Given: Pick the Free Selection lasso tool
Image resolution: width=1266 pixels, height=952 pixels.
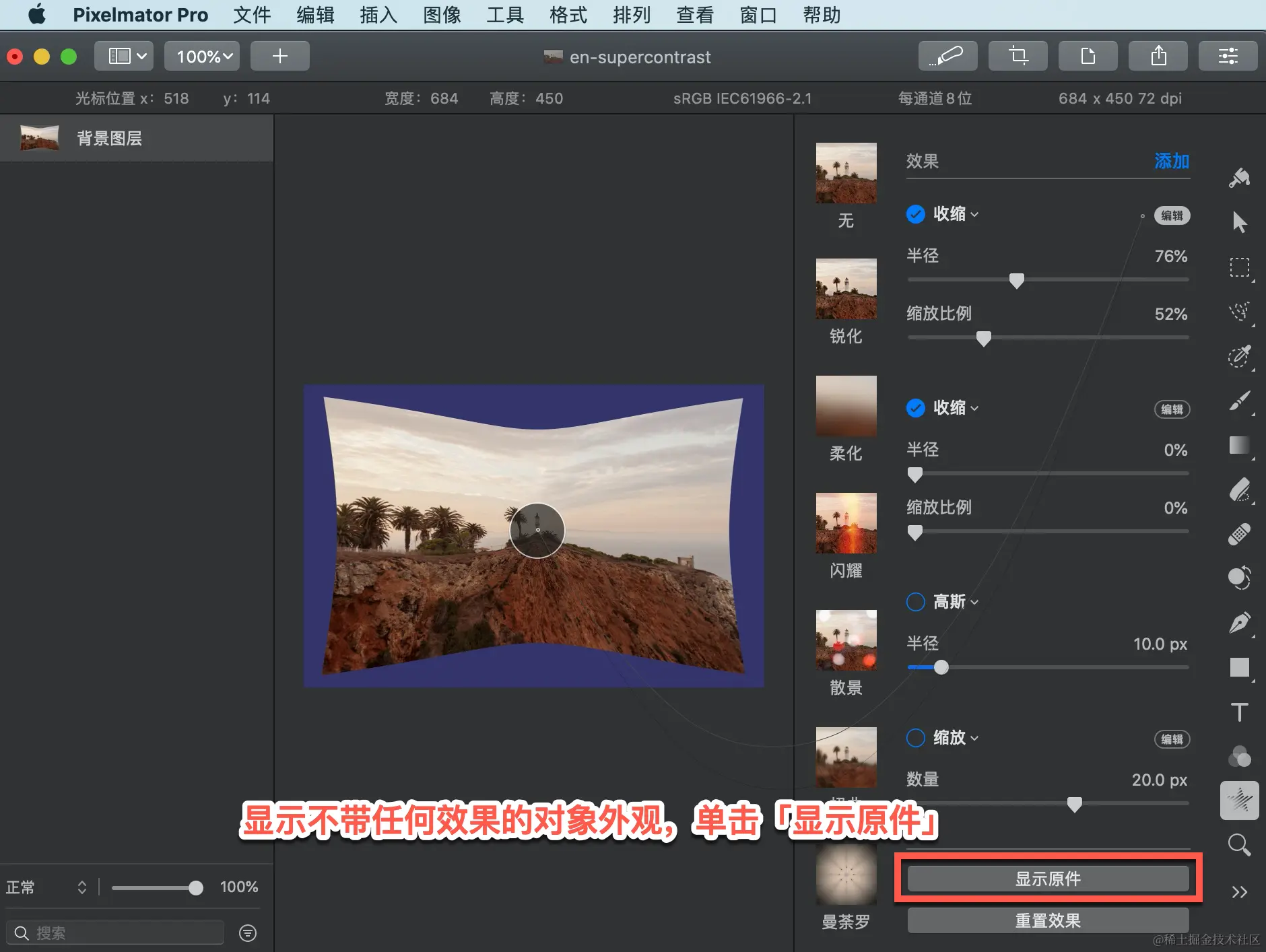Looking at the screenshot, I should point(1239,311).
